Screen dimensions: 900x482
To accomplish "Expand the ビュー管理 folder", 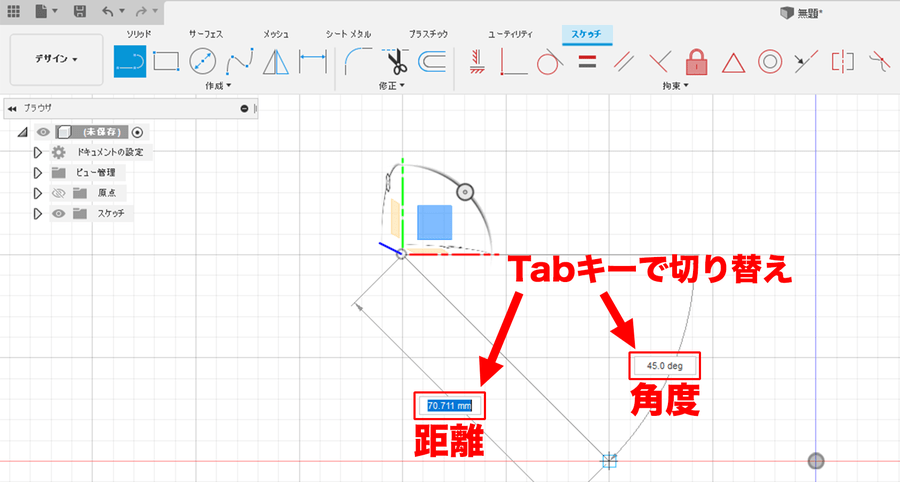I will pyautogui.click(x=38, y=173).
